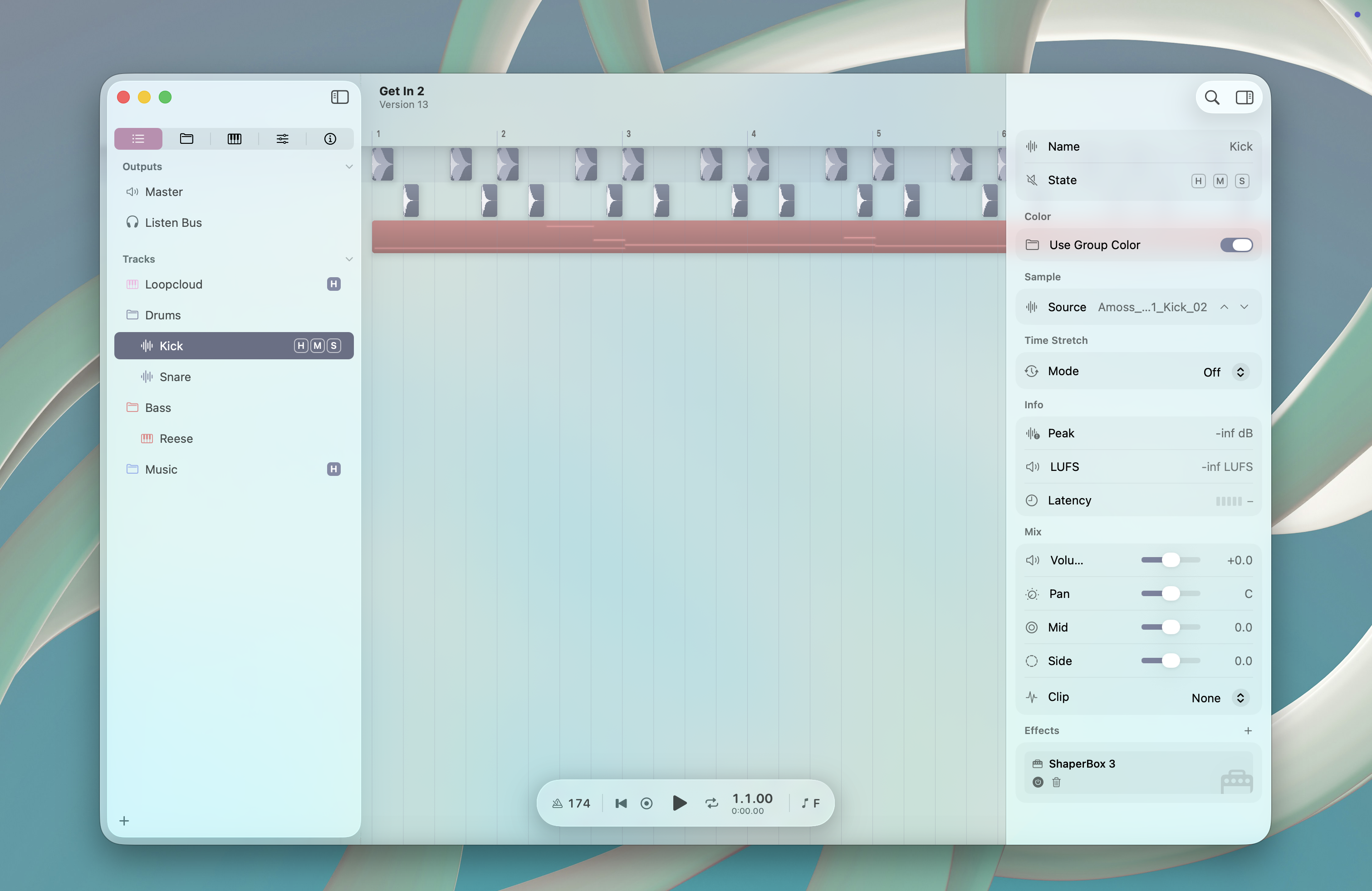Add a new effect with the plus button
Screen dimensions: 1372x891
point(1248,731)
